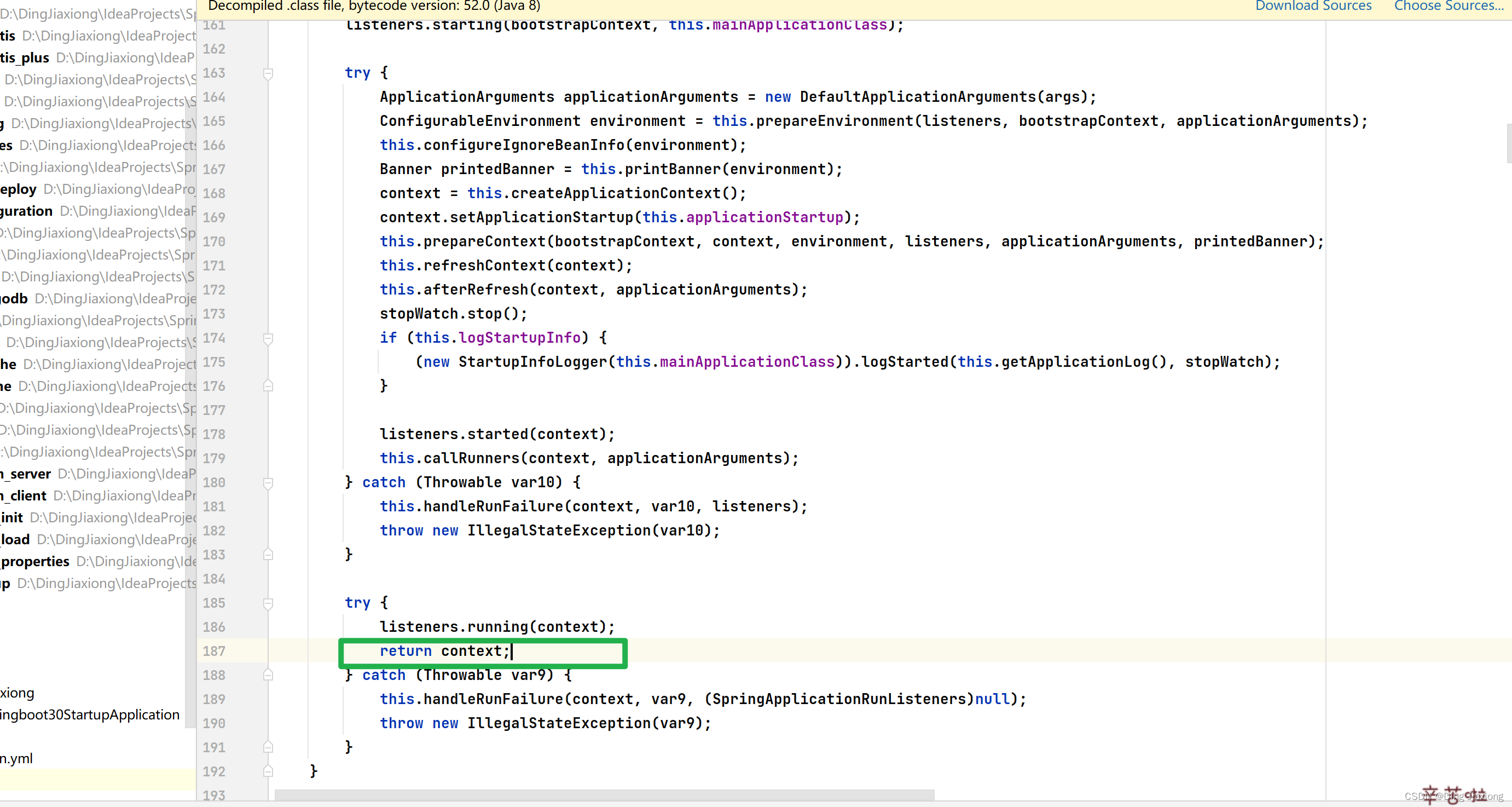Click the horizontal scrollbar of the editor
Image resolution: width=1512 pixels, height=807 pixels.
click(605, 794)
